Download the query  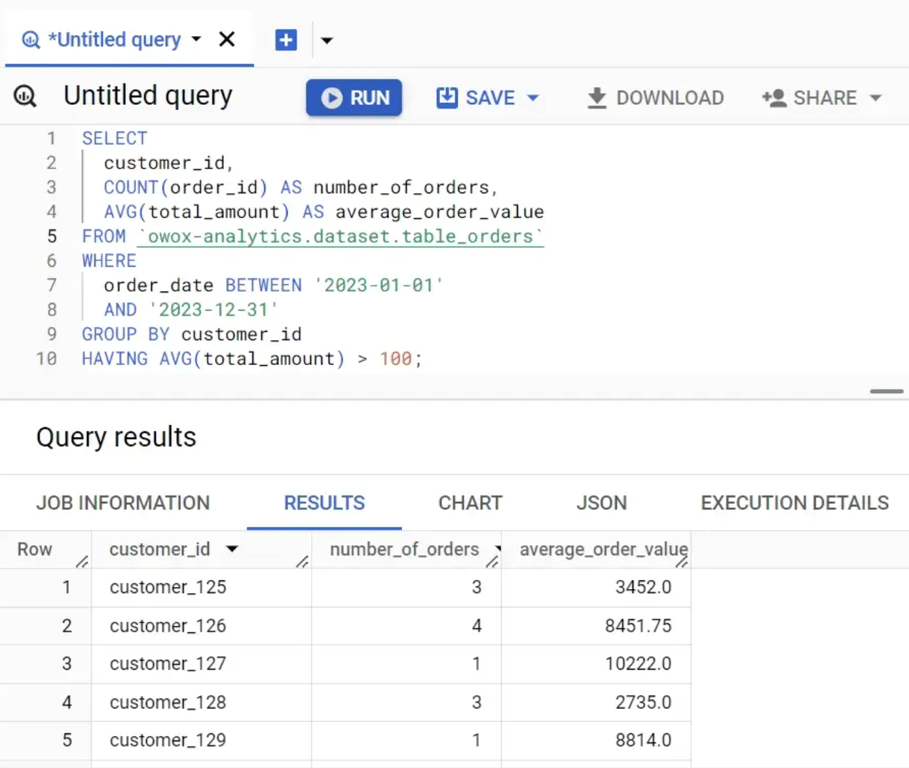point(656,98)
